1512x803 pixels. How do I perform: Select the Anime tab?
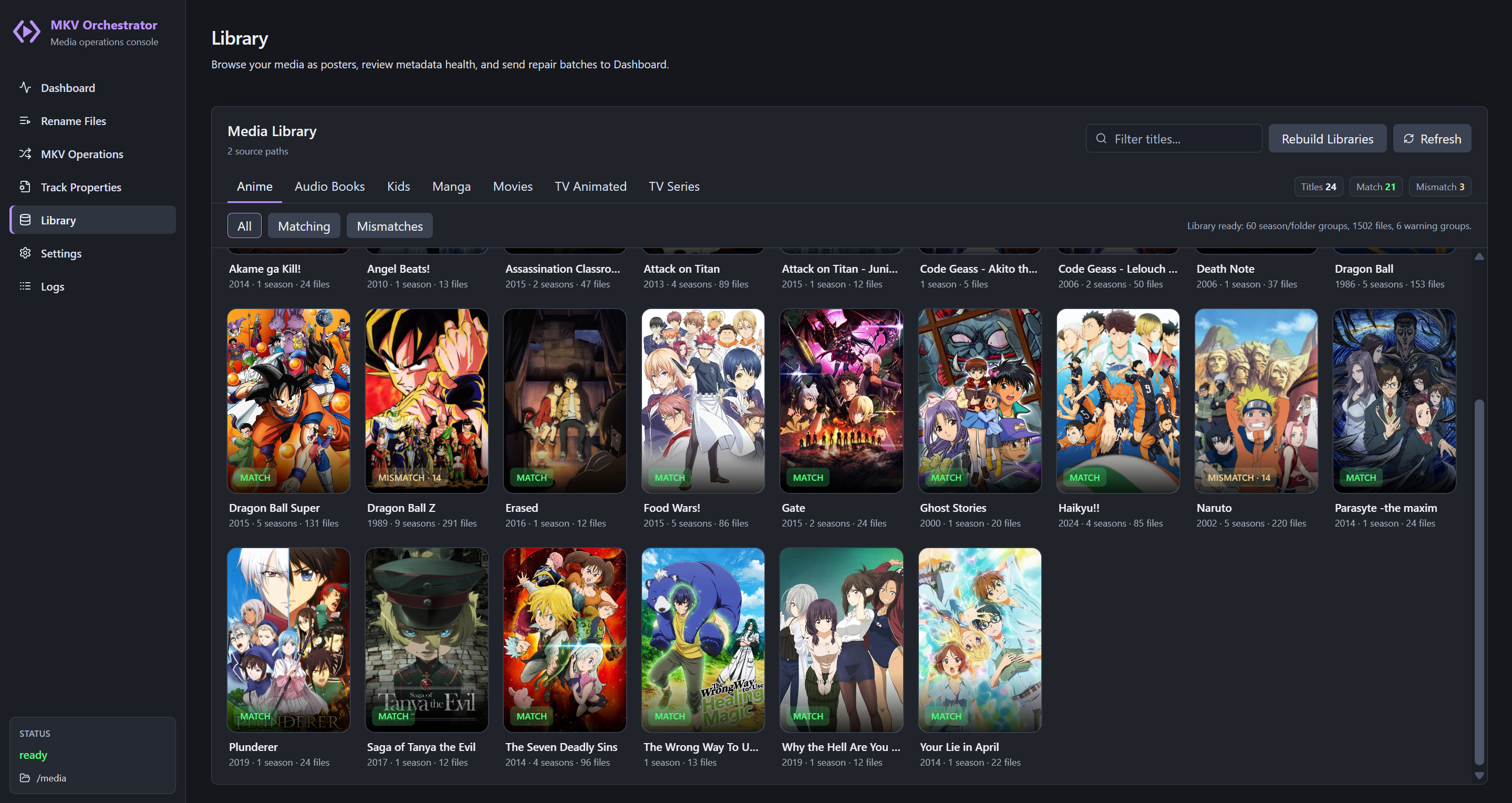[x=255, y=186]
